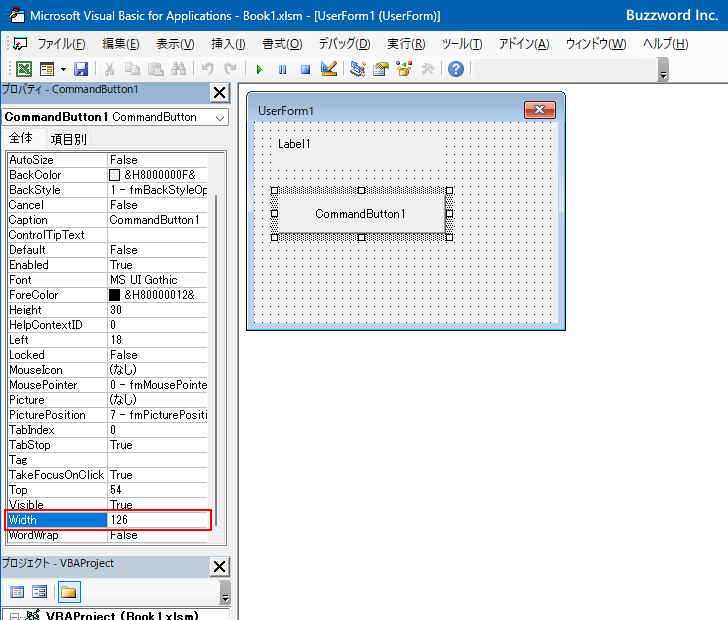Open the 表示(V) menu
Screen dimensions: 728x620
[x=175, y=44]
